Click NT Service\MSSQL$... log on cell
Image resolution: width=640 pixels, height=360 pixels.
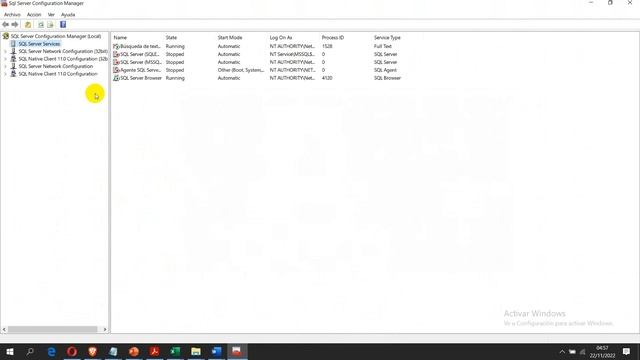292,54
